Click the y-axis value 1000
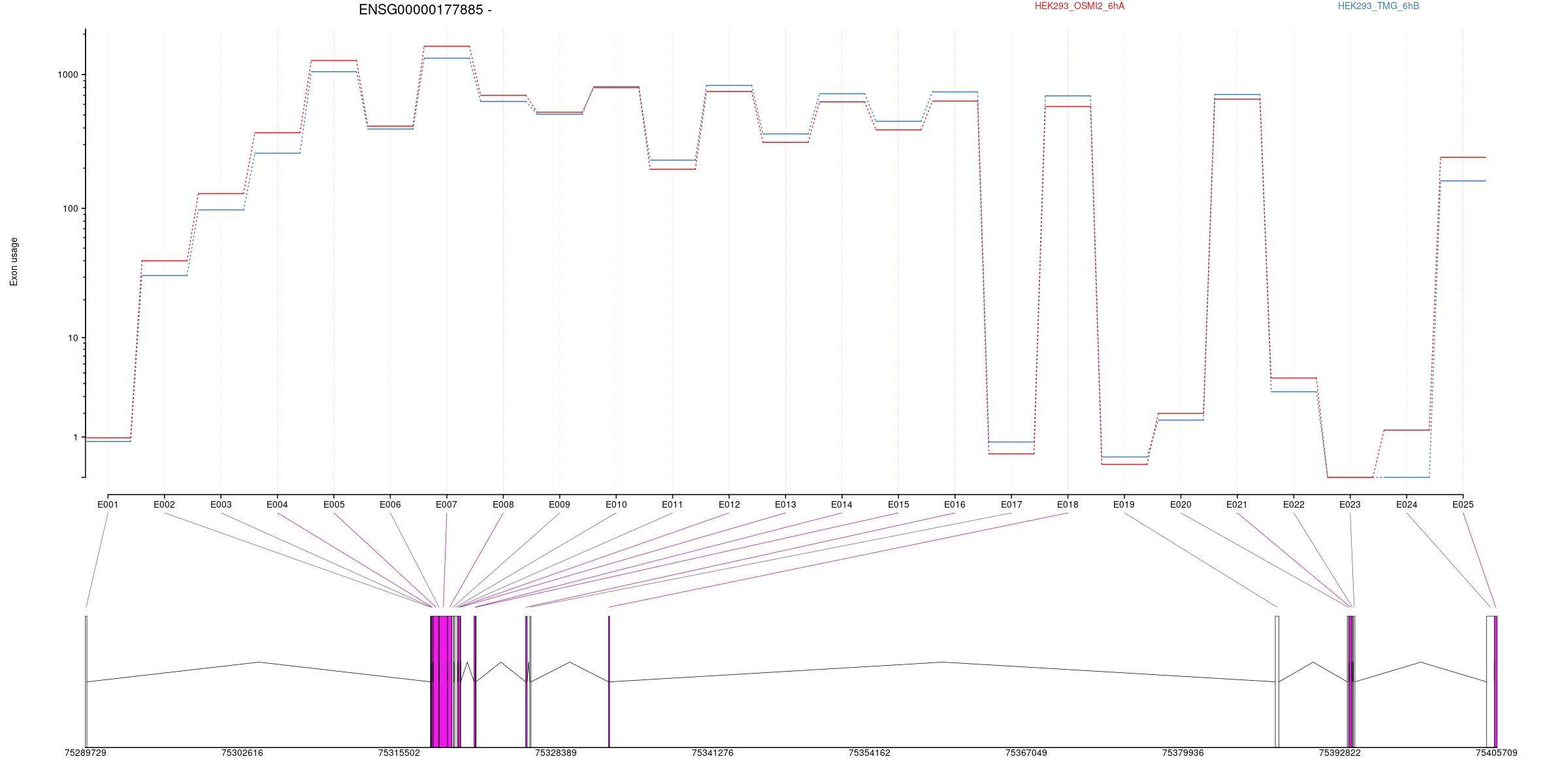The image size is (1568, 784). (x=68, y=74)
